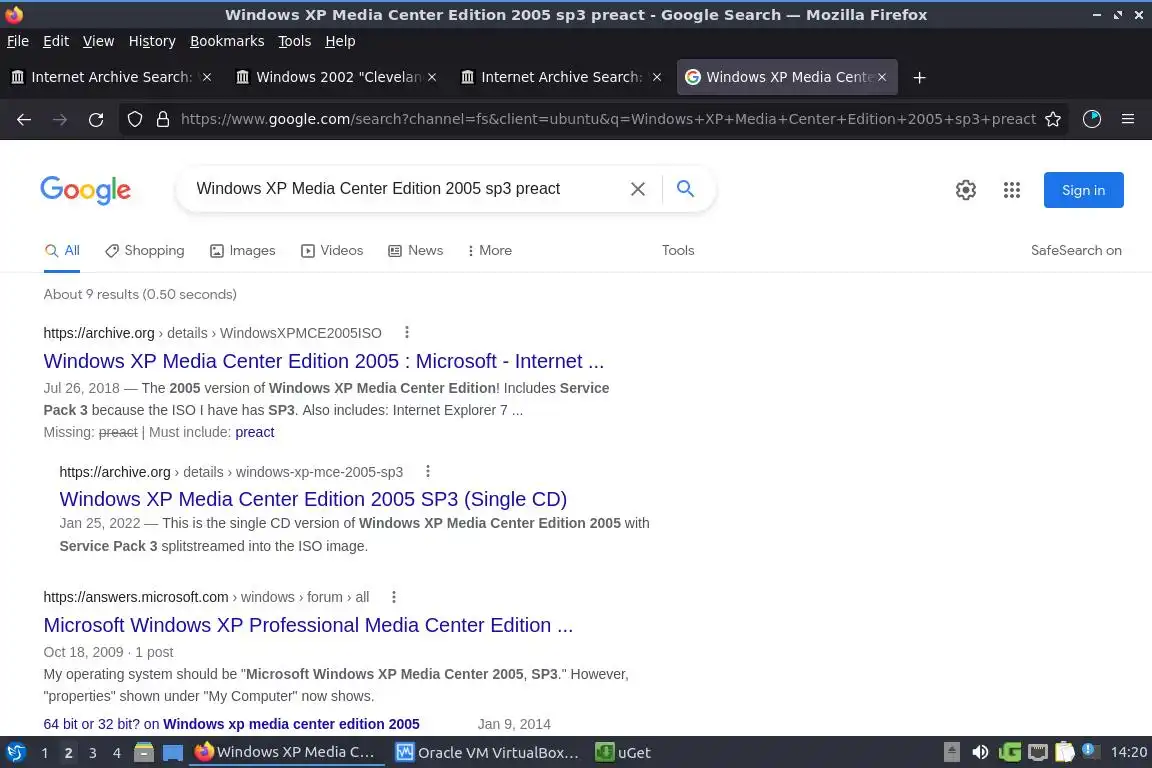The image size is (1152, 768).
Task: Open a new browser tab
Action: 919,77
